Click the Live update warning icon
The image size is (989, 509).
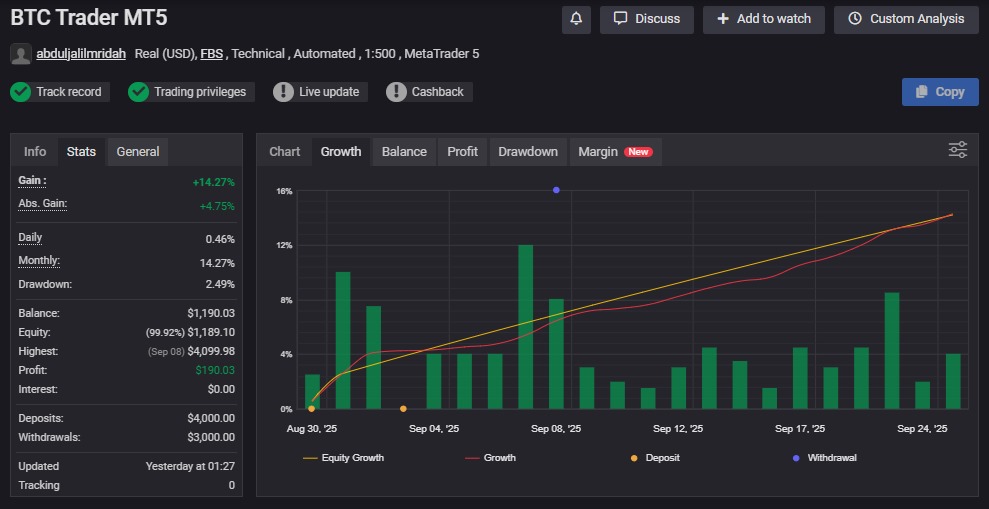283,92
